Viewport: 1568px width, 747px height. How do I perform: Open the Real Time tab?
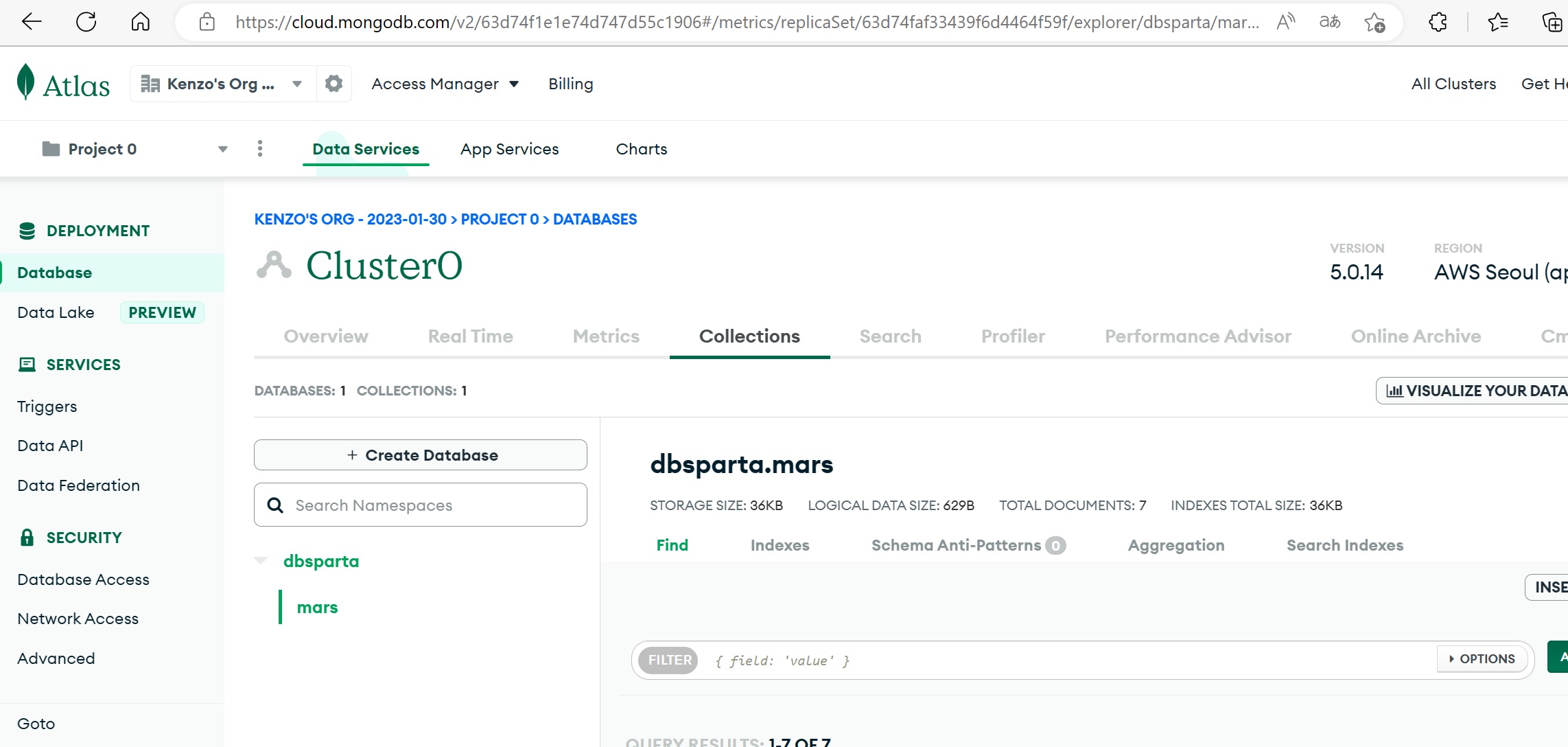pos(471,336)
